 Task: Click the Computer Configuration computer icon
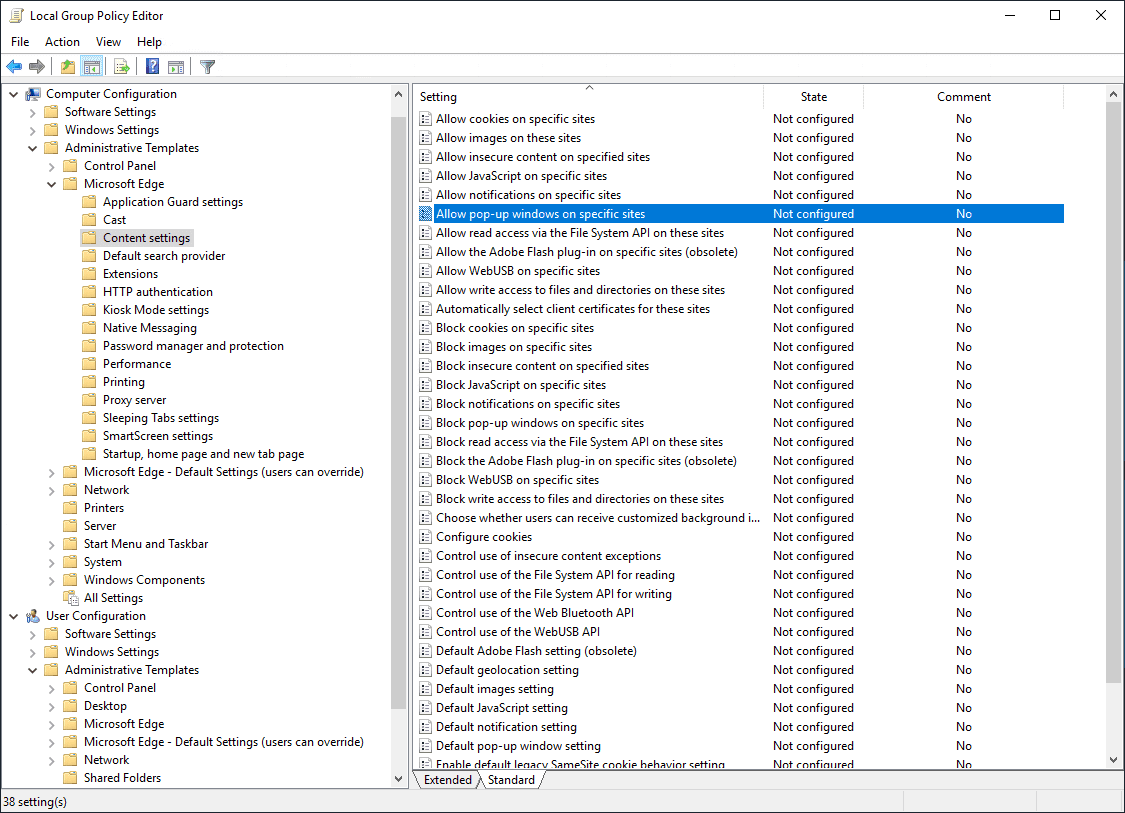[33, 94]
